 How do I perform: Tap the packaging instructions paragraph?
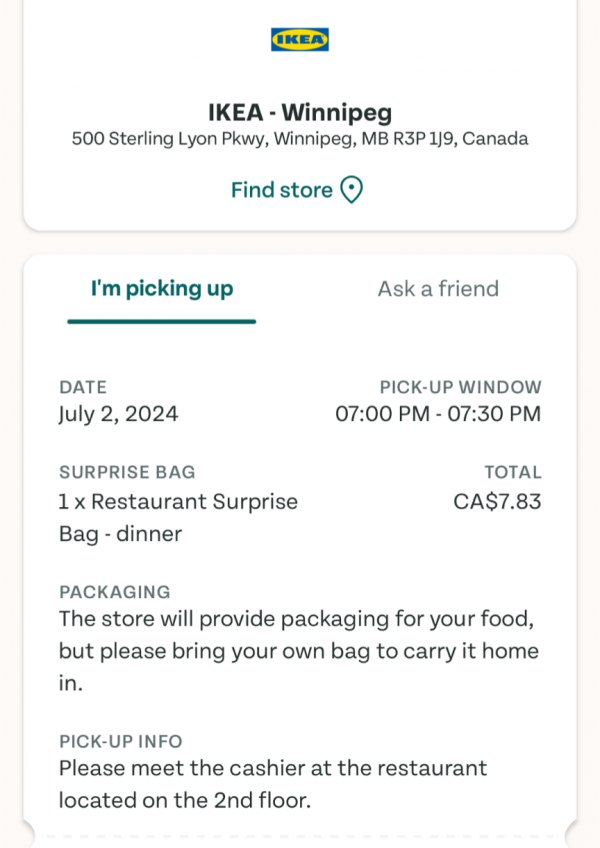click(x=299, y=651)
